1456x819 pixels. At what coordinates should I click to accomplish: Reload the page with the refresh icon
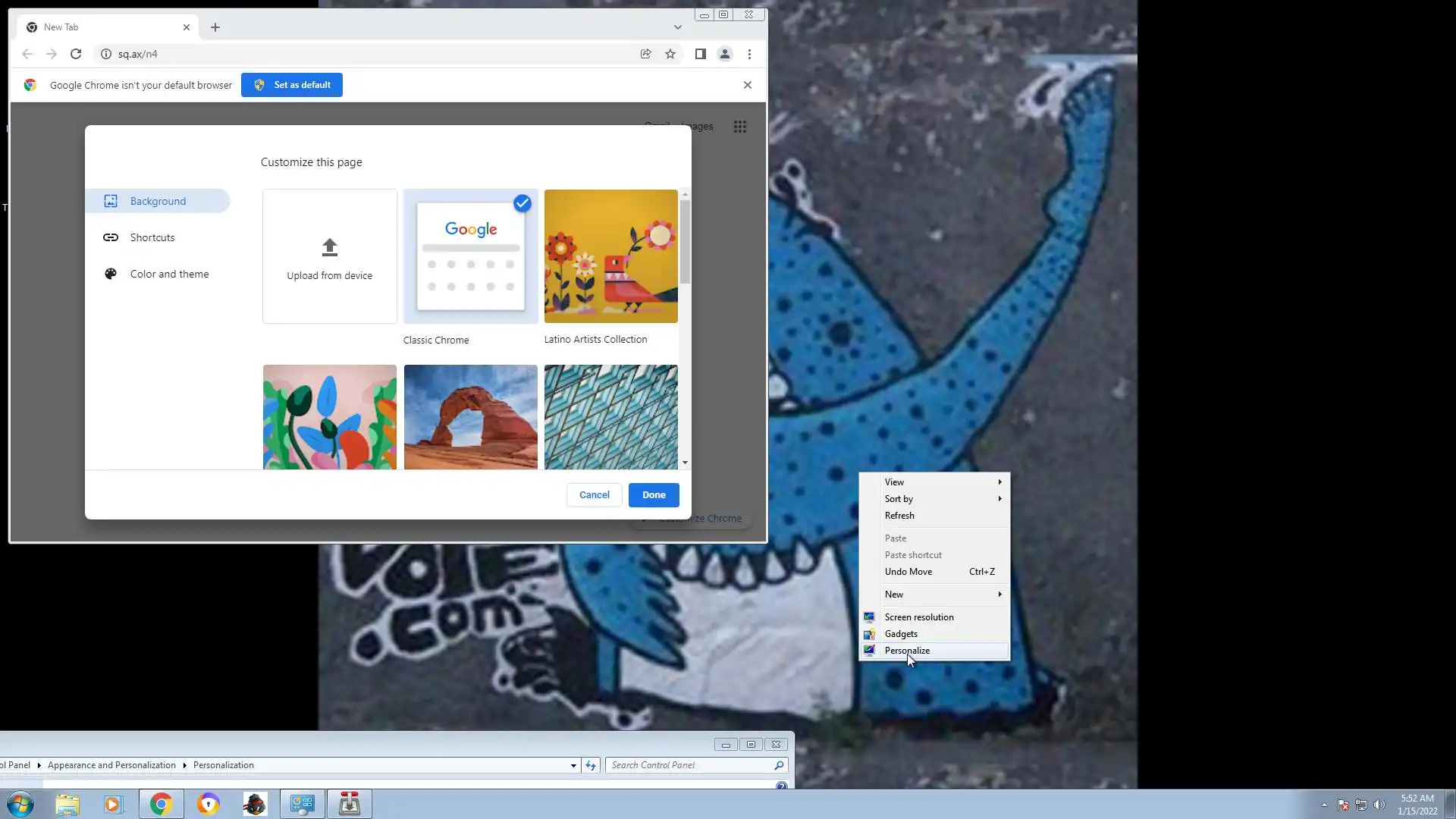click(76, 54)
